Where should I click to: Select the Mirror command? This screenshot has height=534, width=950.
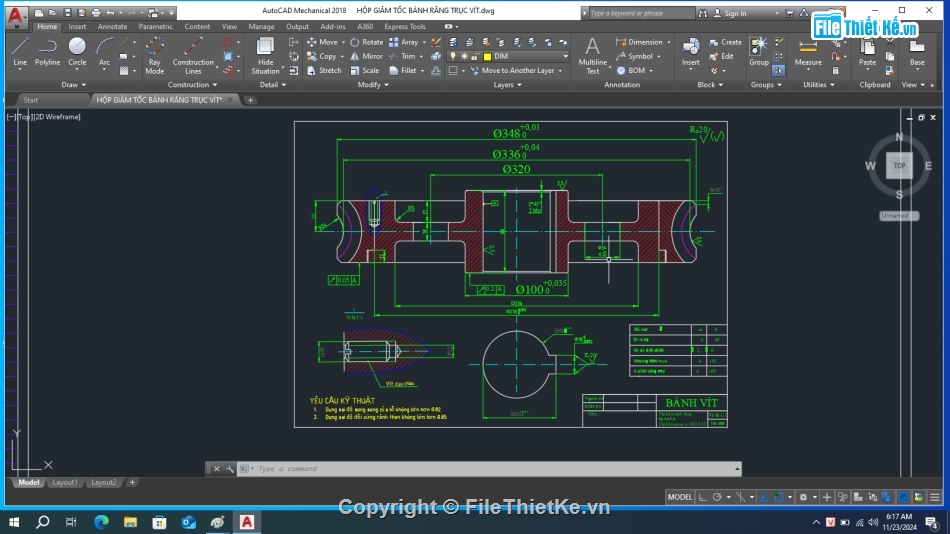coord(367,56)
